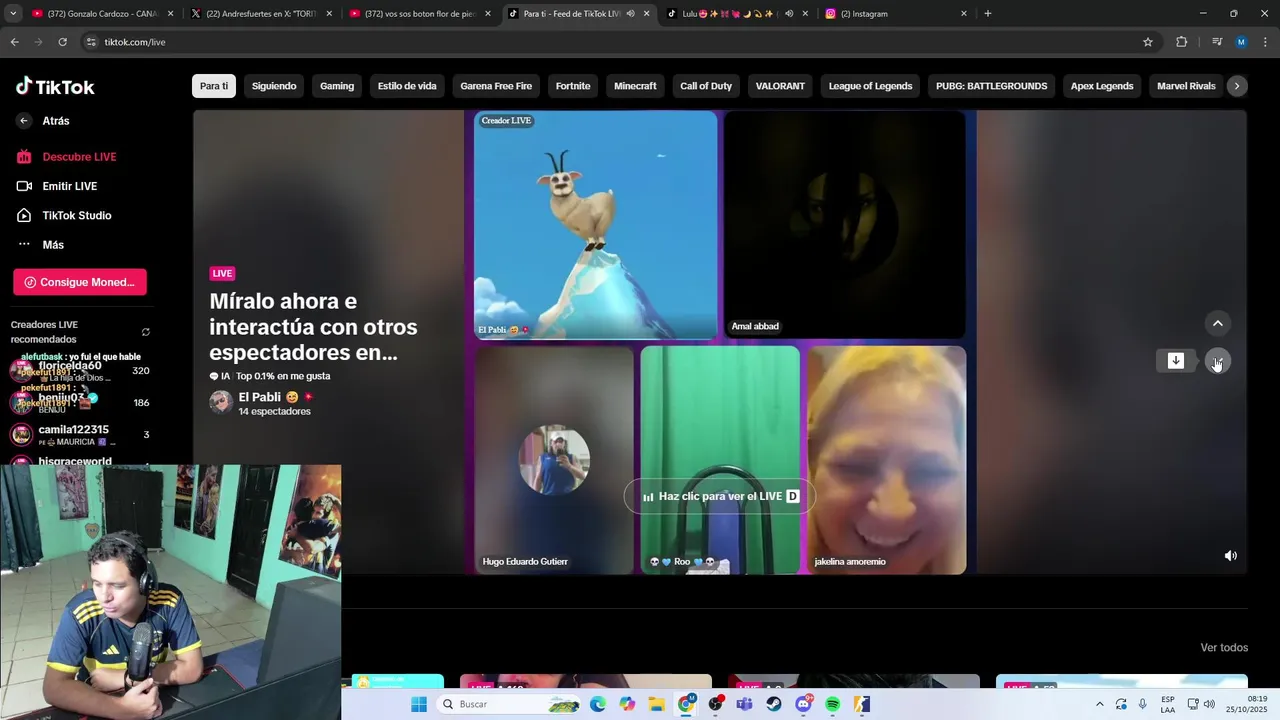The image size is (1280, 720).
Task: Go to next LIVE with the down chevron
Action: click(x=1218, y=361)
